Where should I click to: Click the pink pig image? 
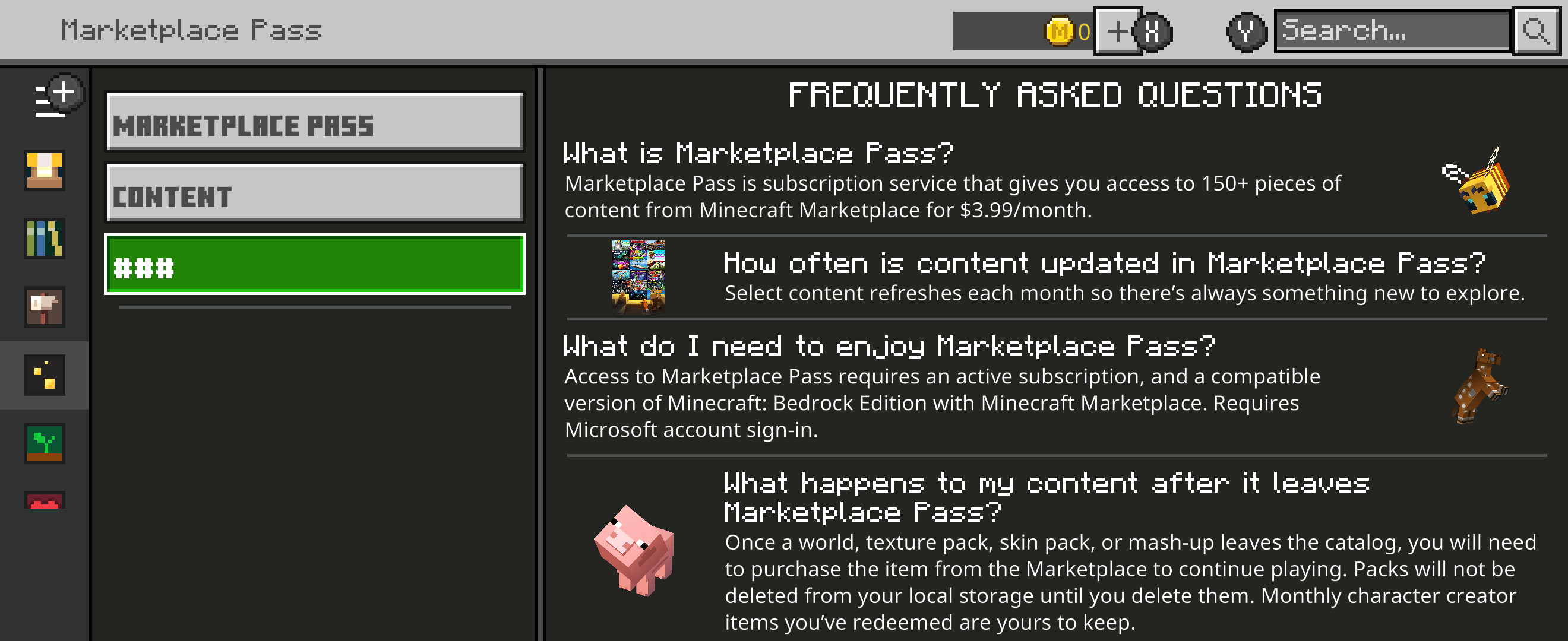click(x=634, y=550)
